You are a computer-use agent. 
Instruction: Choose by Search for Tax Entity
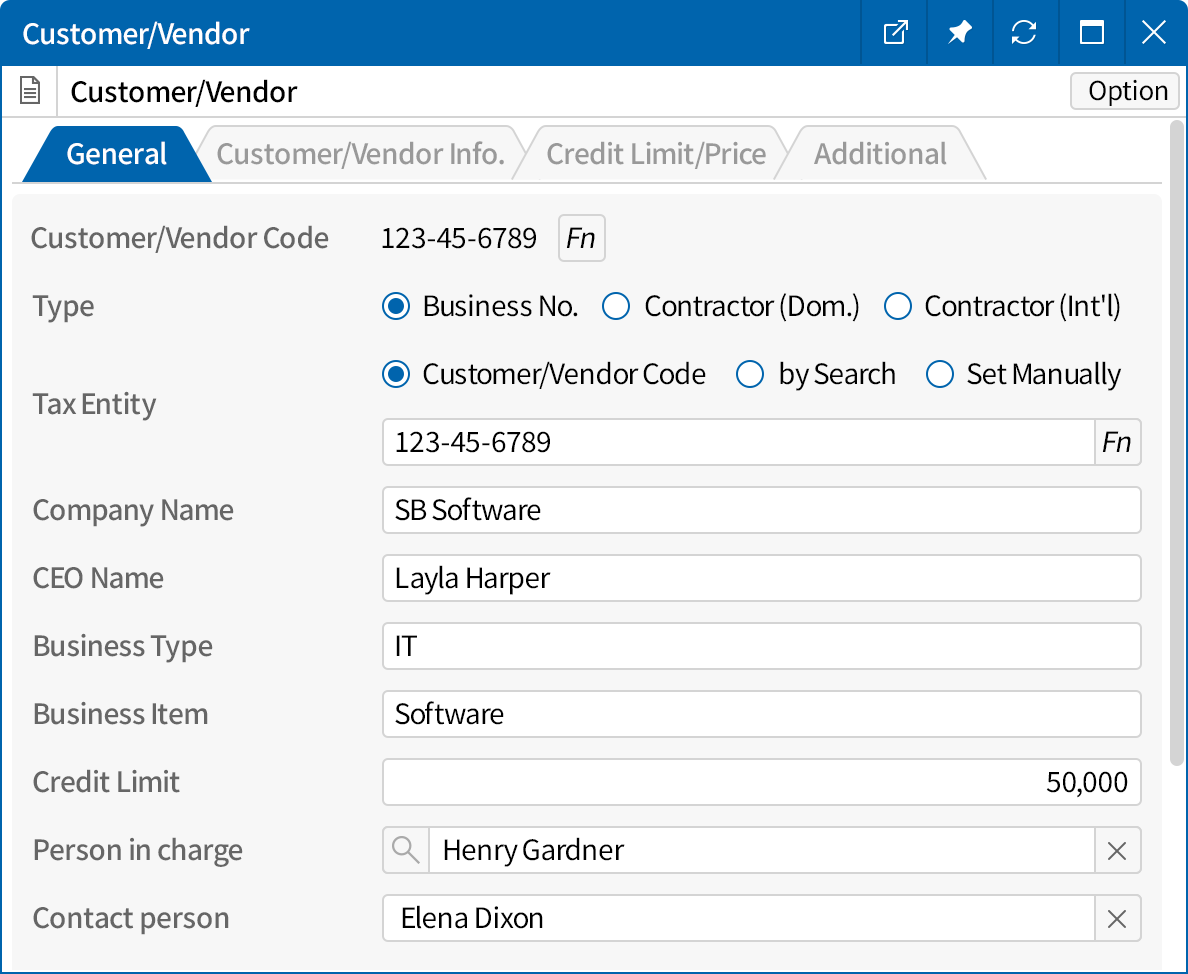[750, 375]
